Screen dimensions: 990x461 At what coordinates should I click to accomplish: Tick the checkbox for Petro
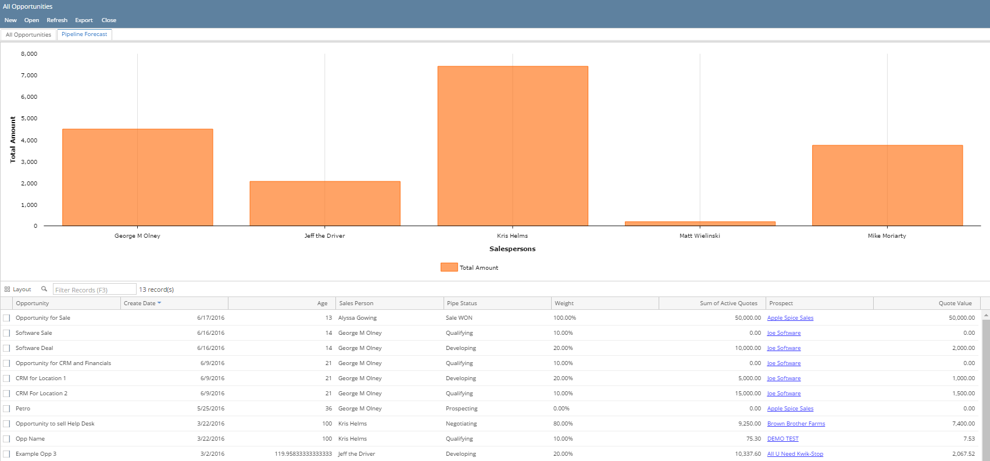(x=6, y=409)
